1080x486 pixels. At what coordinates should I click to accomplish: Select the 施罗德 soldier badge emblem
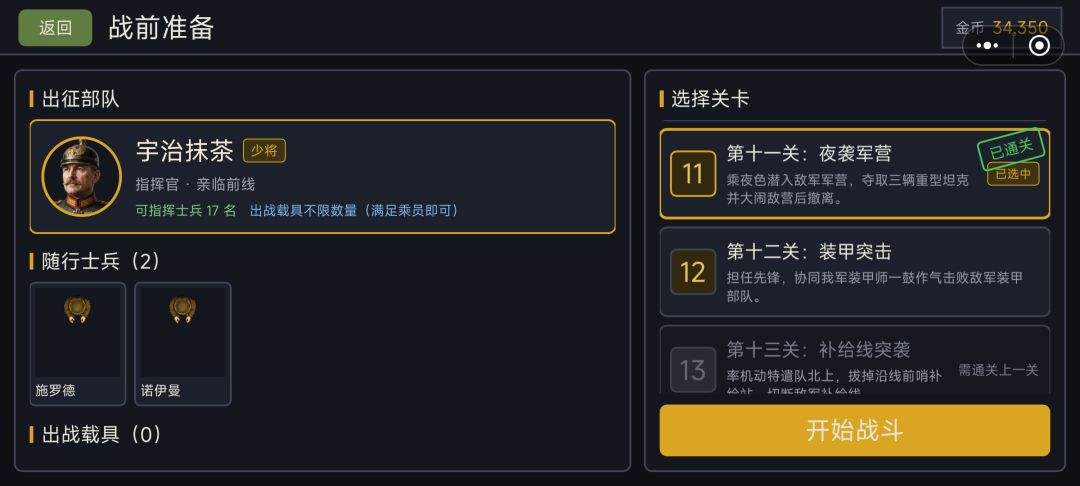pyautogui.click(x=78, y=310)
